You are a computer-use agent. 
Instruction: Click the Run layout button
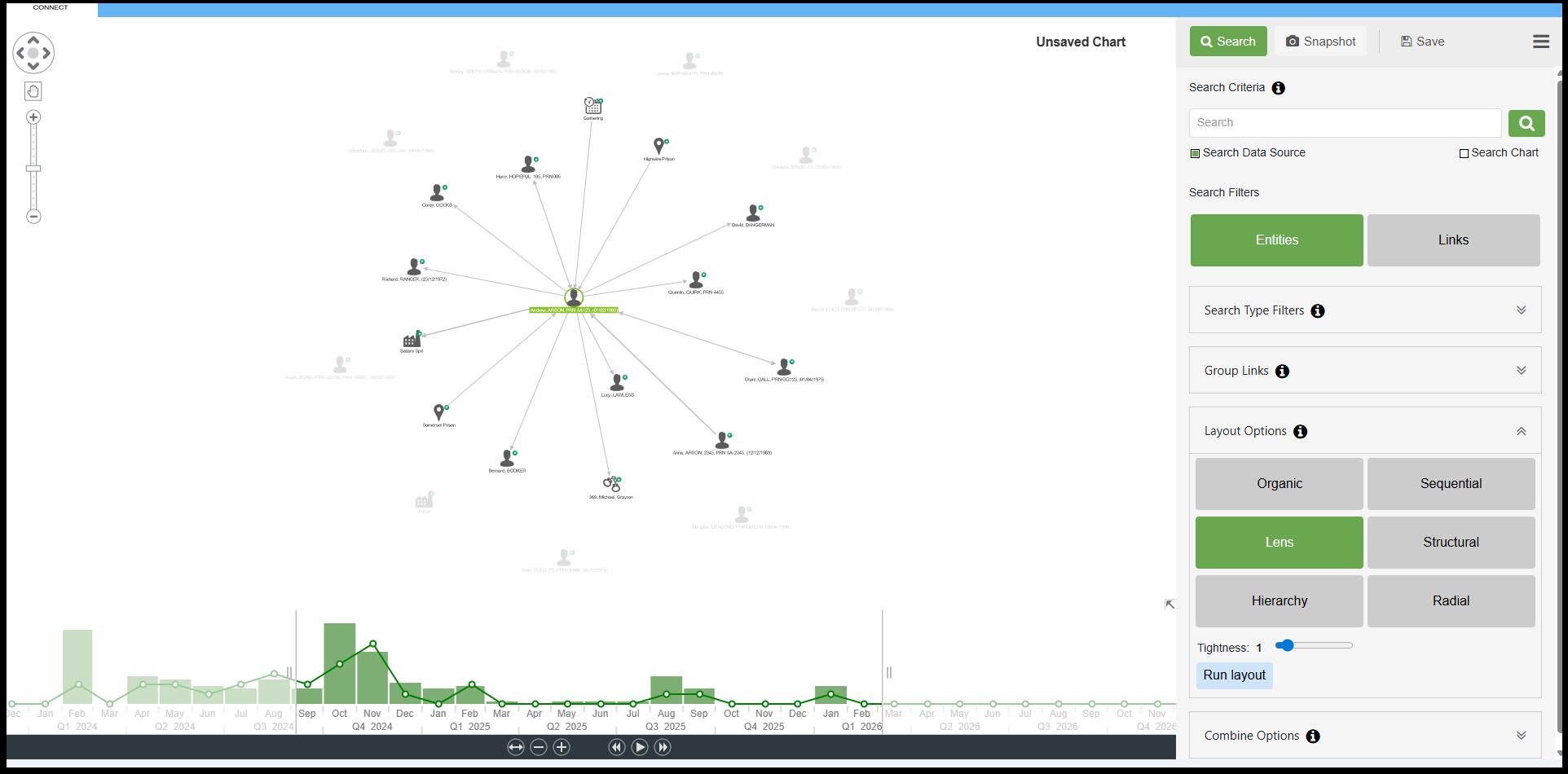coord(1234,675)
